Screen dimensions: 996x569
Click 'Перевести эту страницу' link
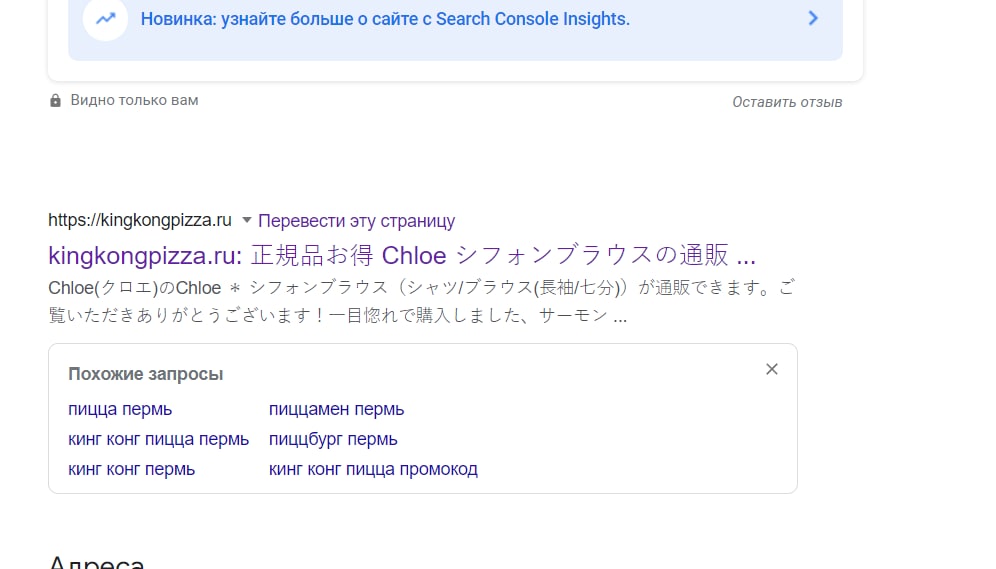(x=357, y=220)
